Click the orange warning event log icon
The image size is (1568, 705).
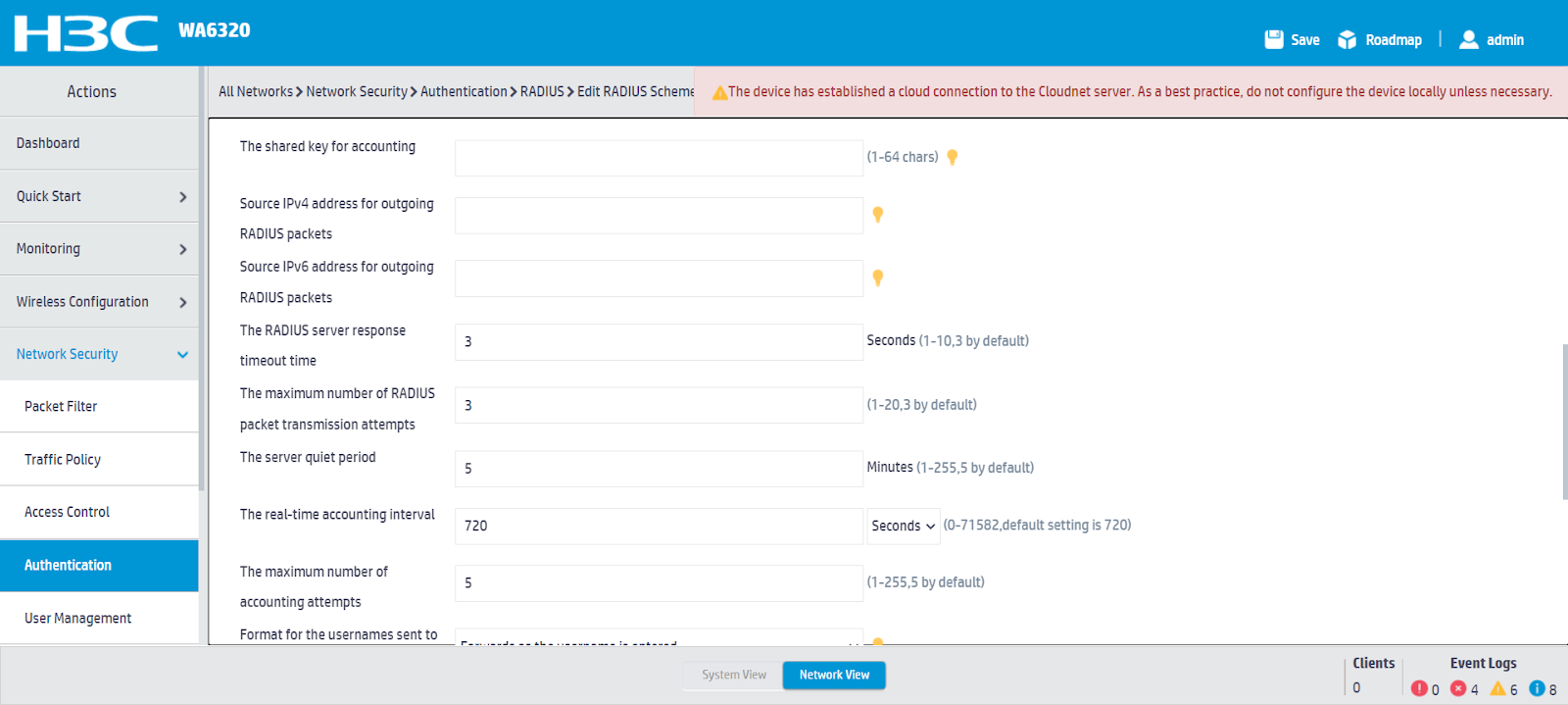pyautogui.click(x=1497, y=688)
